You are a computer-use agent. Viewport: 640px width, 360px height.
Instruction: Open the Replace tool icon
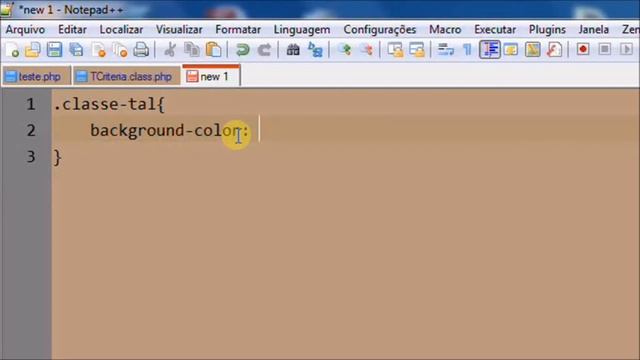click(315, 50)
